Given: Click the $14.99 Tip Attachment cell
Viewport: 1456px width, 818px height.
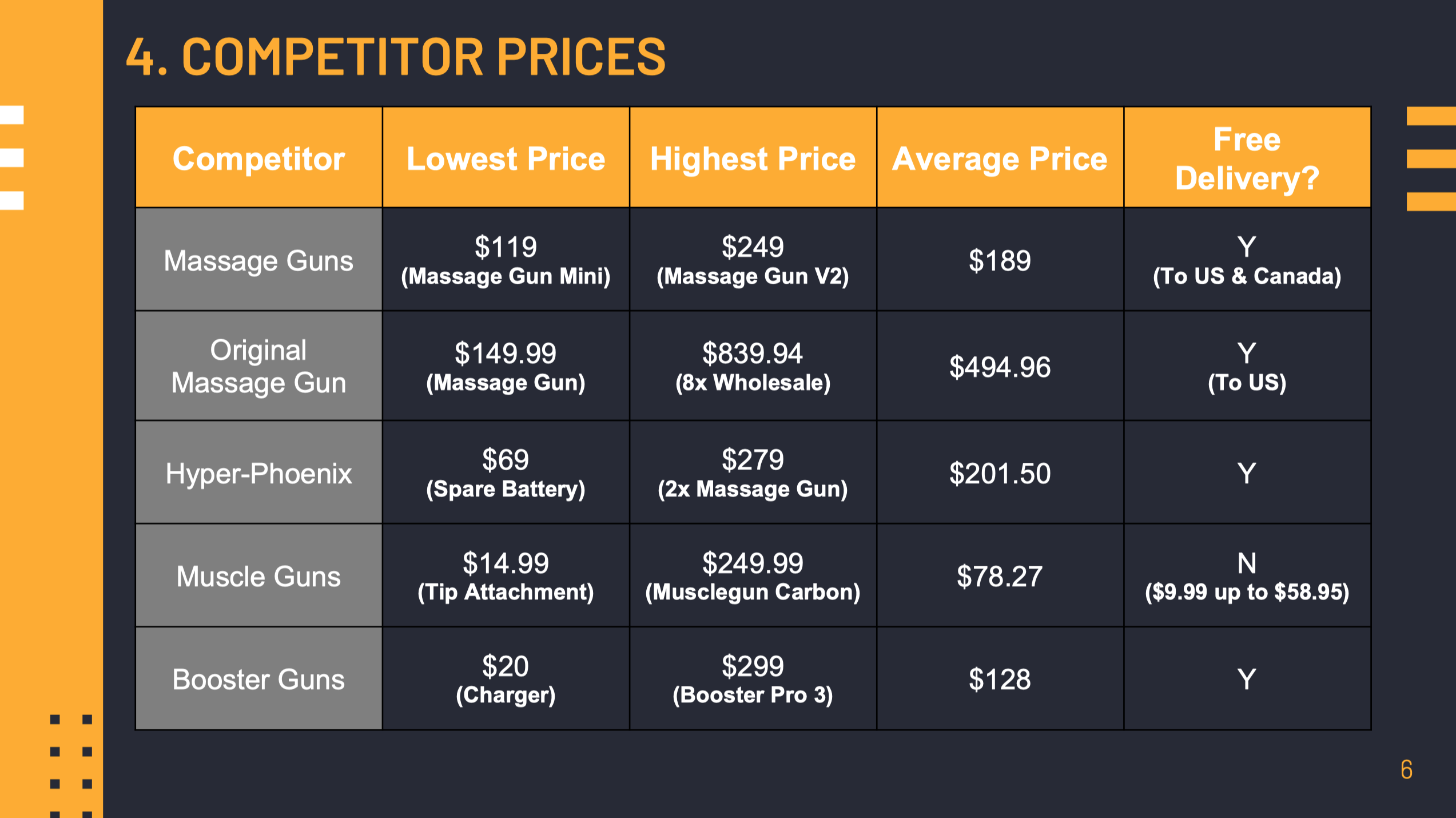Looking at the screenshot, I should coord(506,575).
